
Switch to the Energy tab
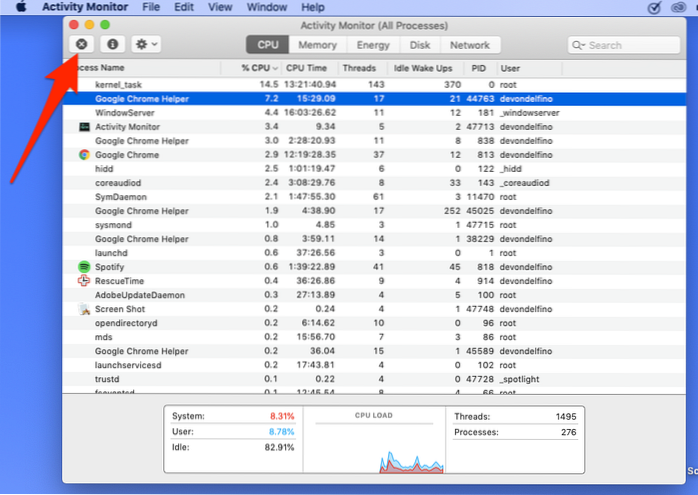pos(373,45)
